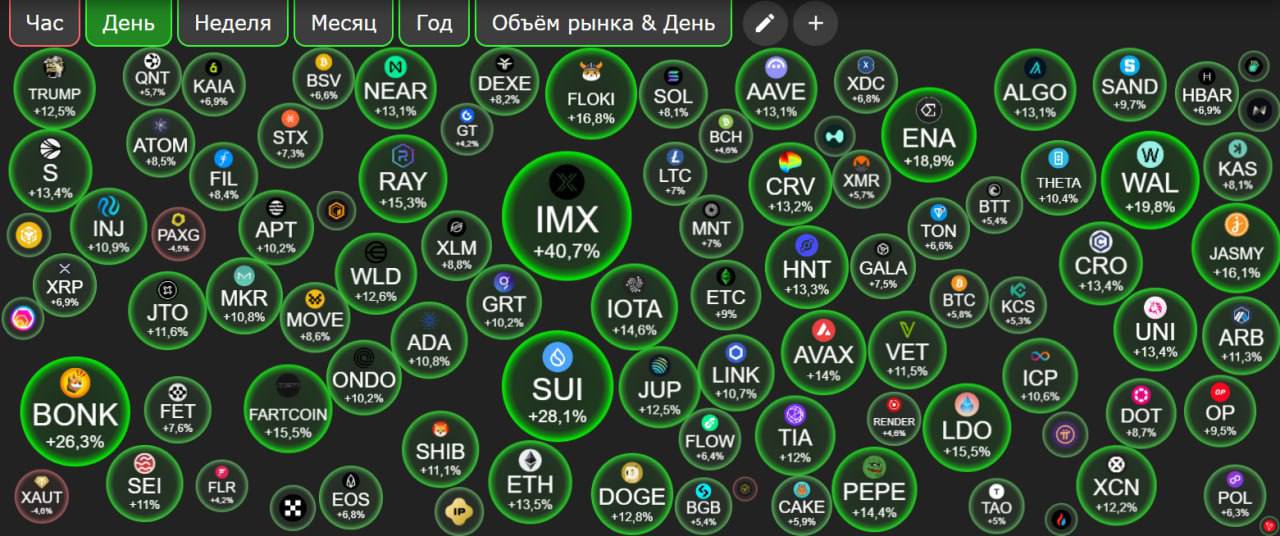The image size is (1280, 536).
Task: Open the OP +9,5% bubble
Action: (x=1220, y=411)
